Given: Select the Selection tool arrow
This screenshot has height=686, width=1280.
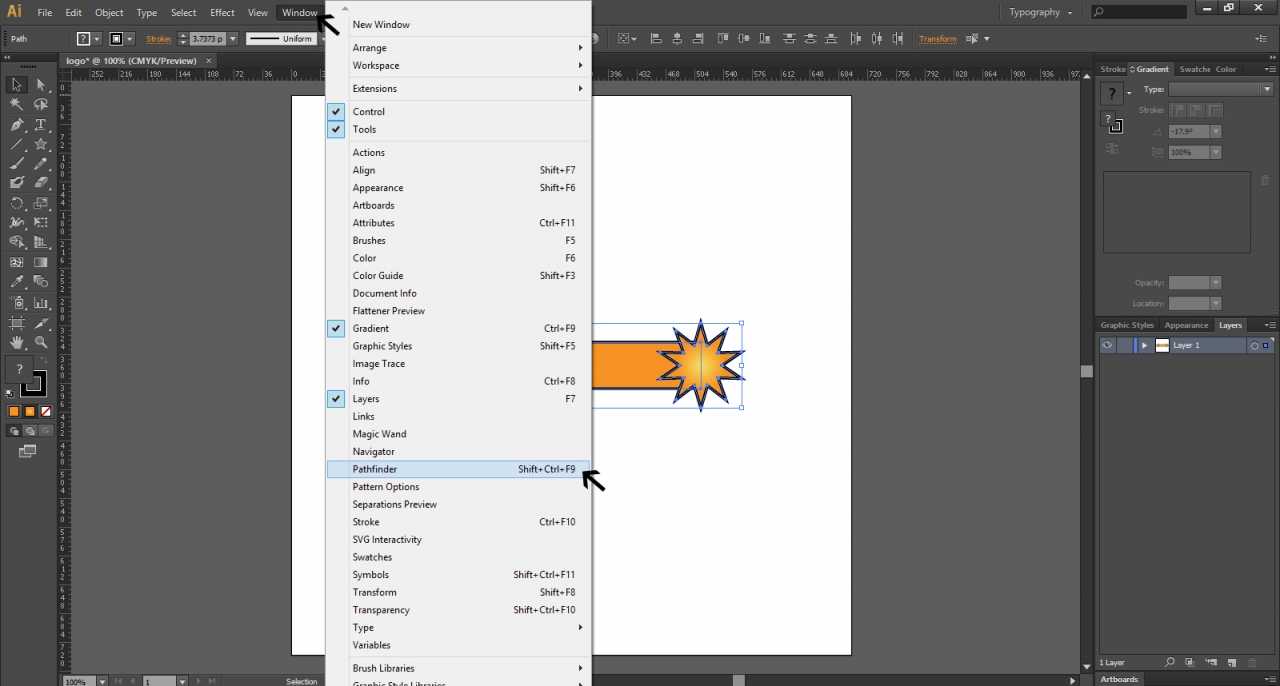Looking at the screenshot, I should click(17, 85).
